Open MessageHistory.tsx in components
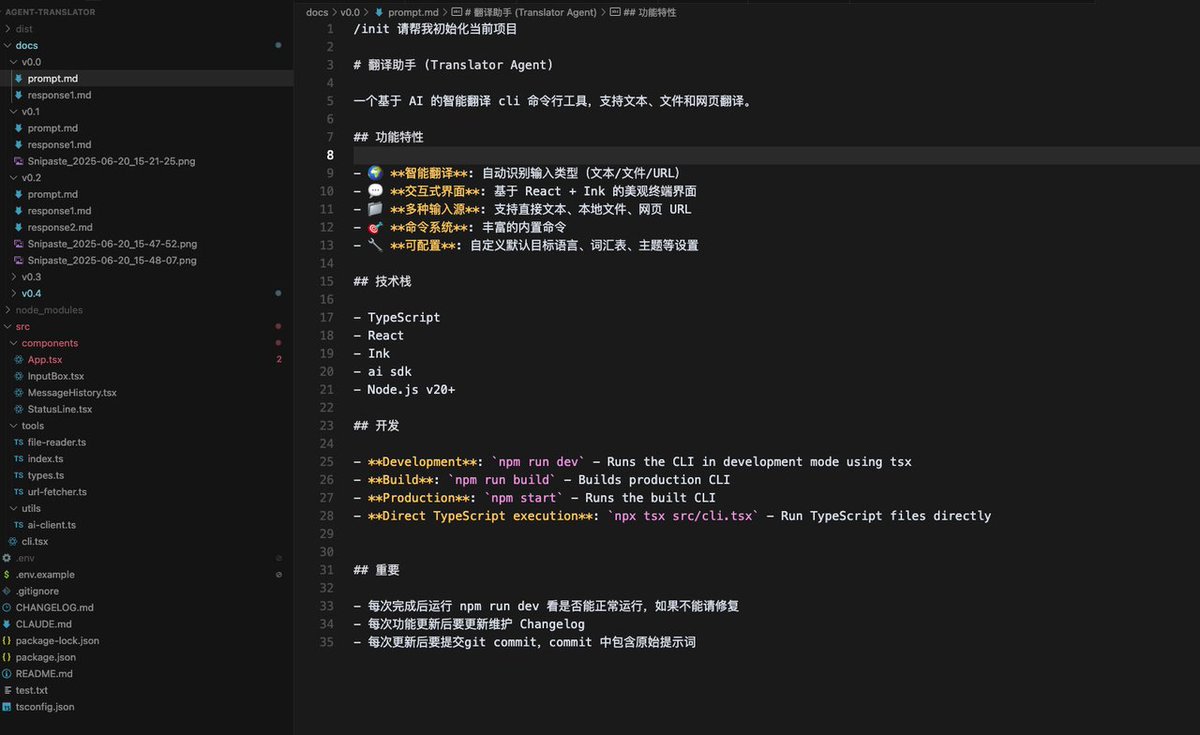The width and height of the screenshot is (1200, 735). pyautogui.click(x=72, y=392)
